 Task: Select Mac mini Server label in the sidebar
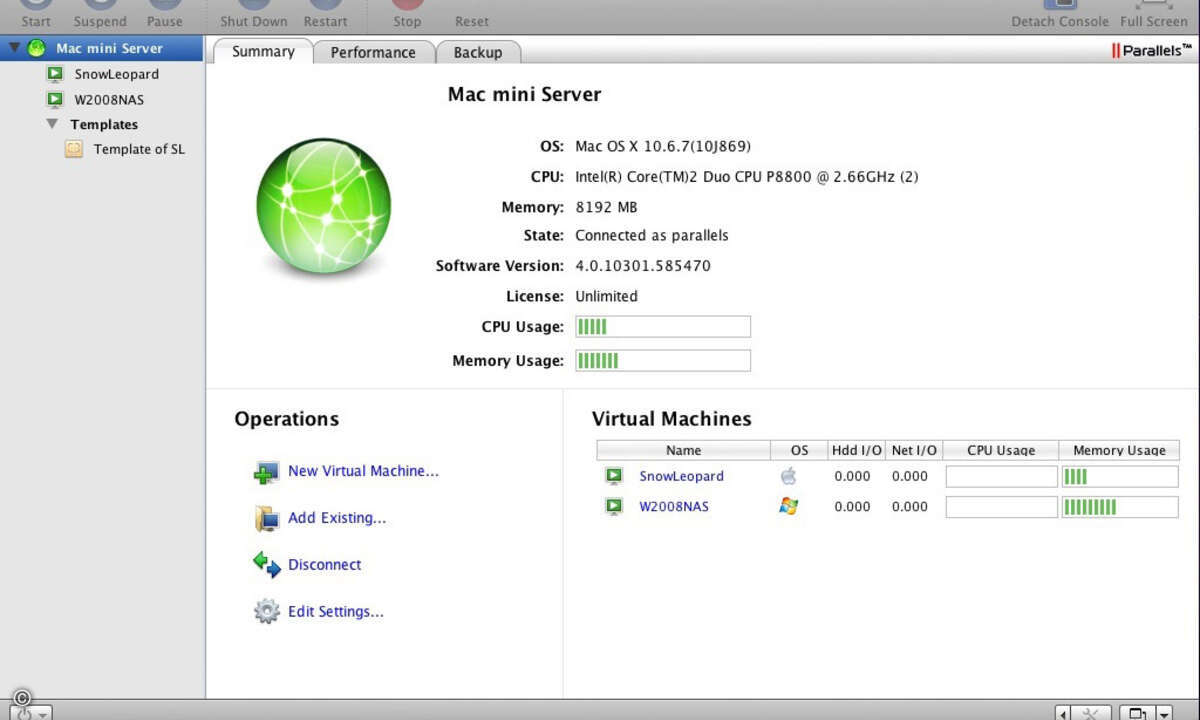point(109,48)
